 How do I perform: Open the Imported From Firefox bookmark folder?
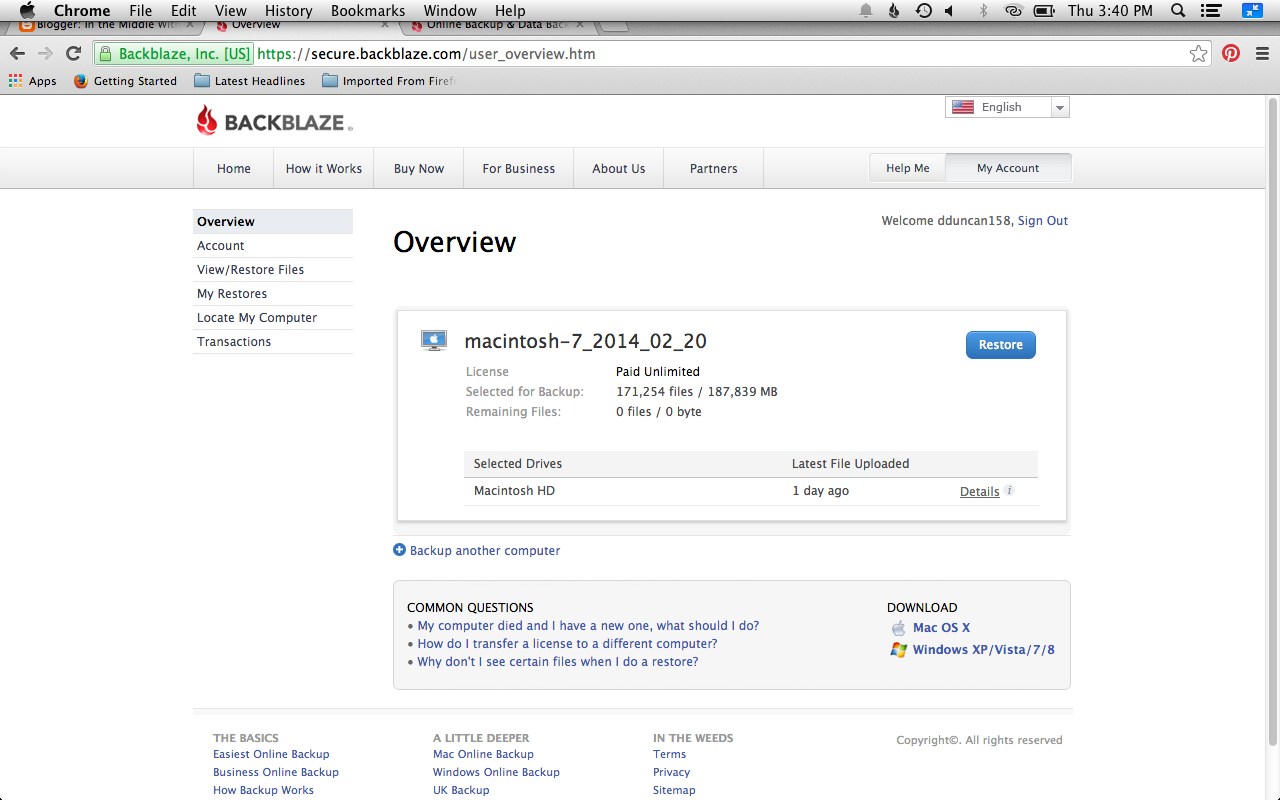[388, 81]
